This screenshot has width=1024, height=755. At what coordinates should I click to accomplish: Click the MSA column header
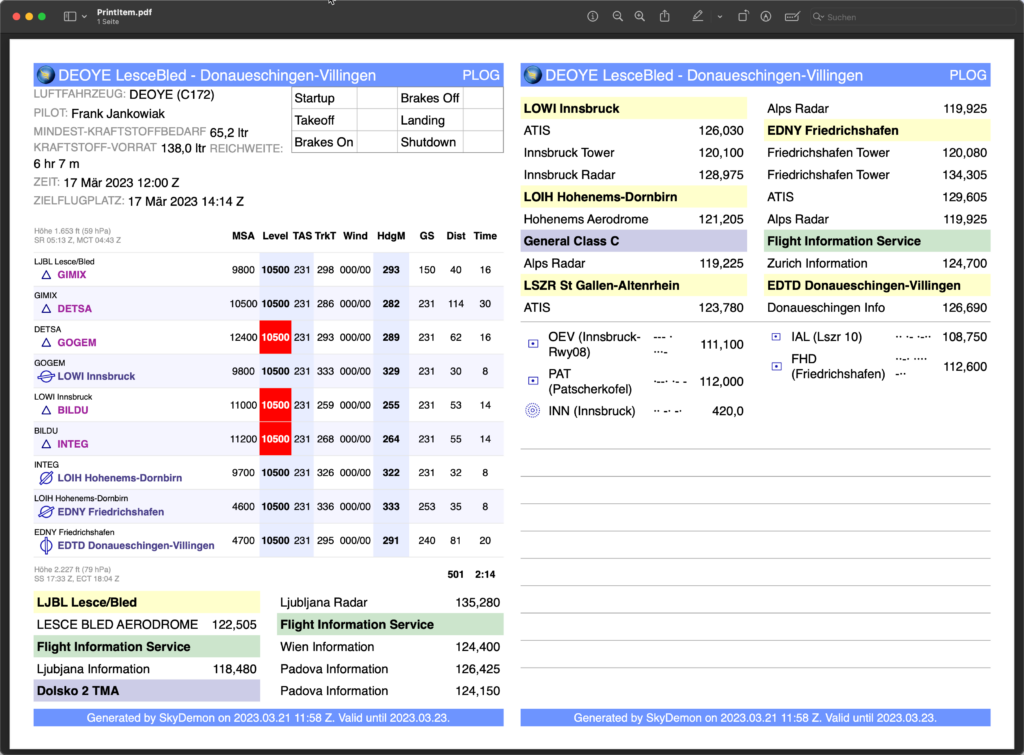pos(244,236)
